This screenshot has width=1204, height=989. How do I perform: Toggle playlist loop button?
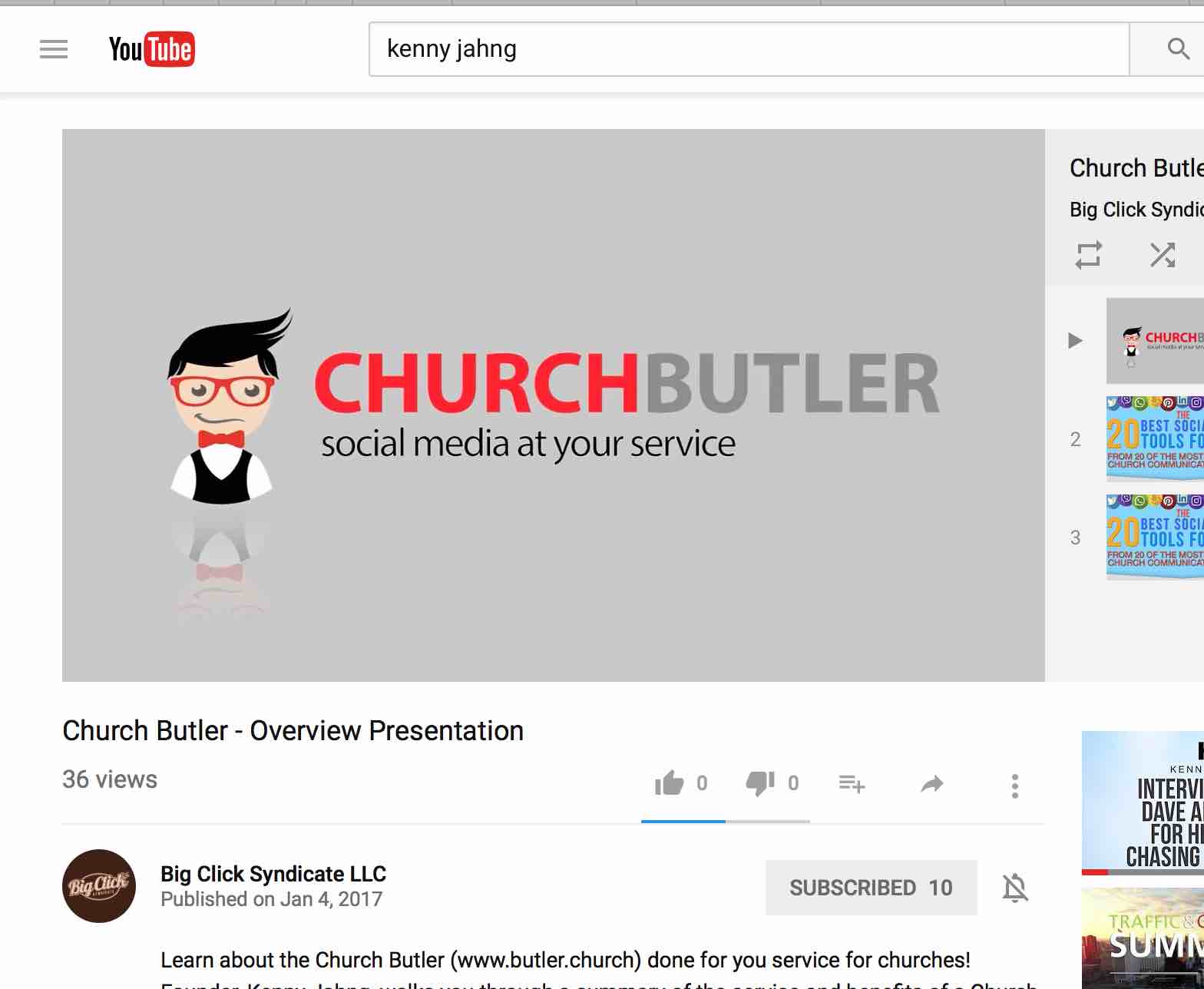[1088, 255]
